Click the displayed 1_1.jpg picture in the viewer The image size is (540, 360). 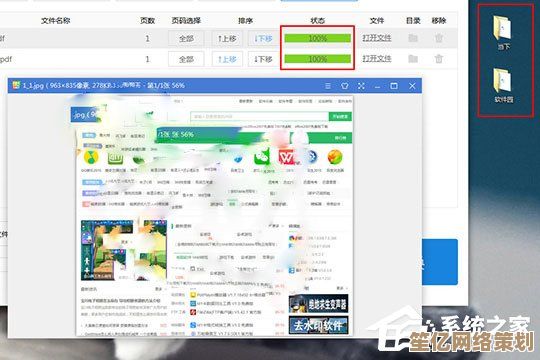(x=215, y=215)
